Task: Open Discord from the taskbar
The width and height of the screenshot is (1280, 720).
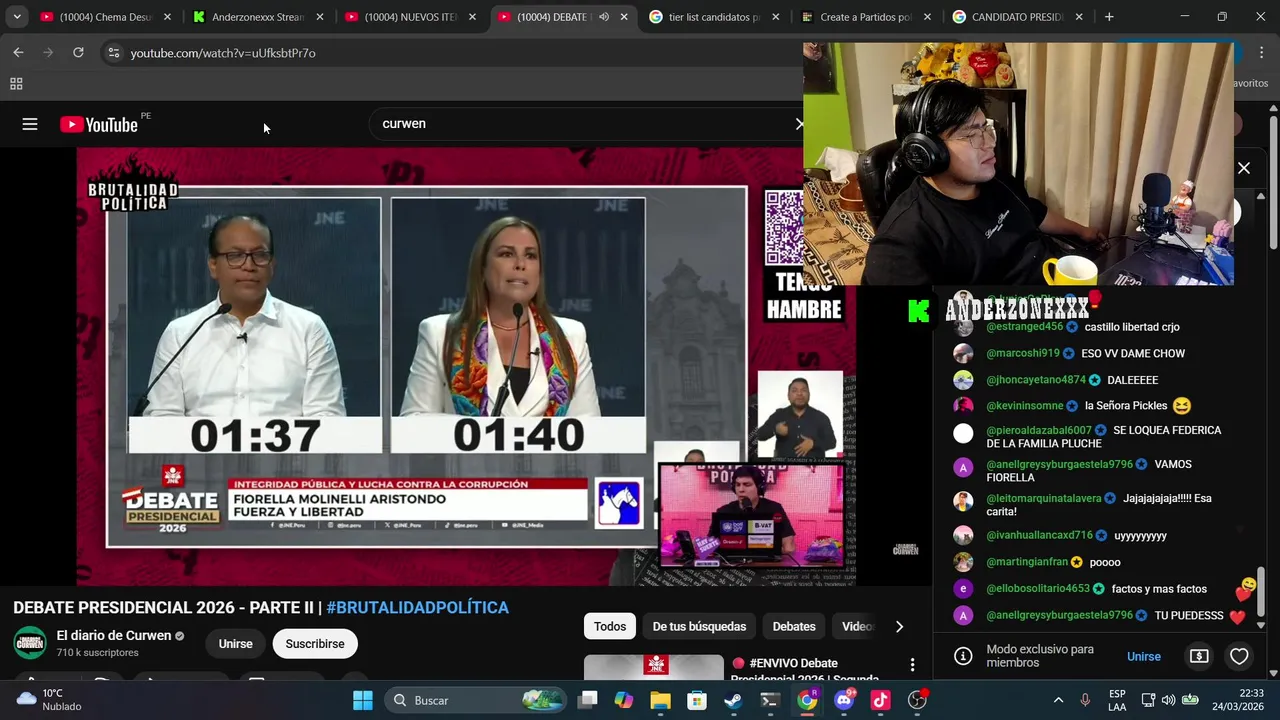Action: pos(844,700)
